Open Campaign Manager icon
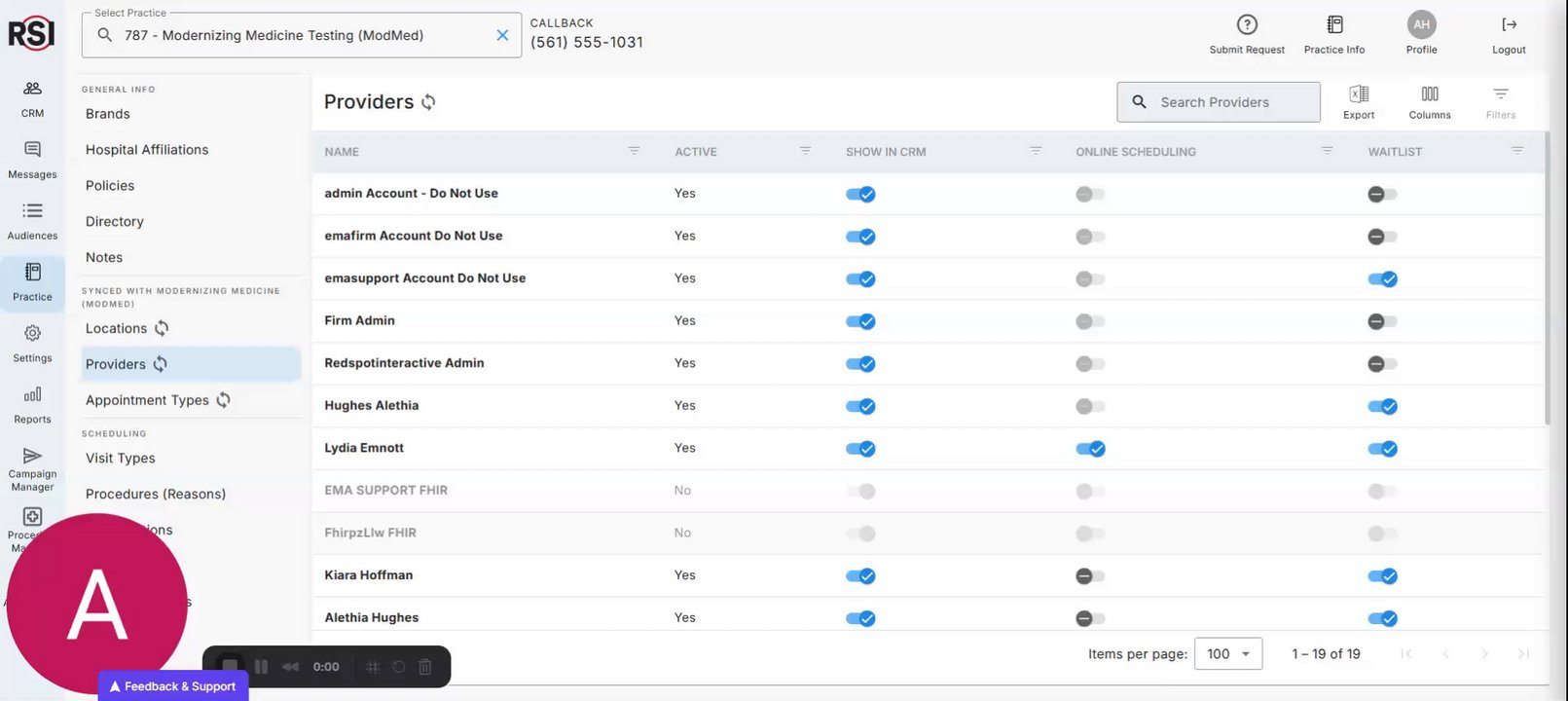The height and width of the screenshot is (701, 1568). [x=32, y=457]
